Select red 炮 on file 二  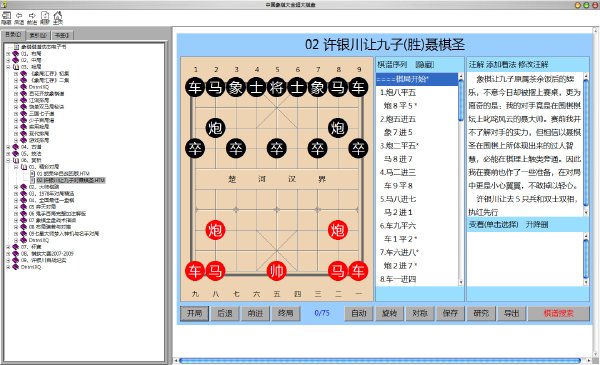pyautogui.click(x=338, y=230)
